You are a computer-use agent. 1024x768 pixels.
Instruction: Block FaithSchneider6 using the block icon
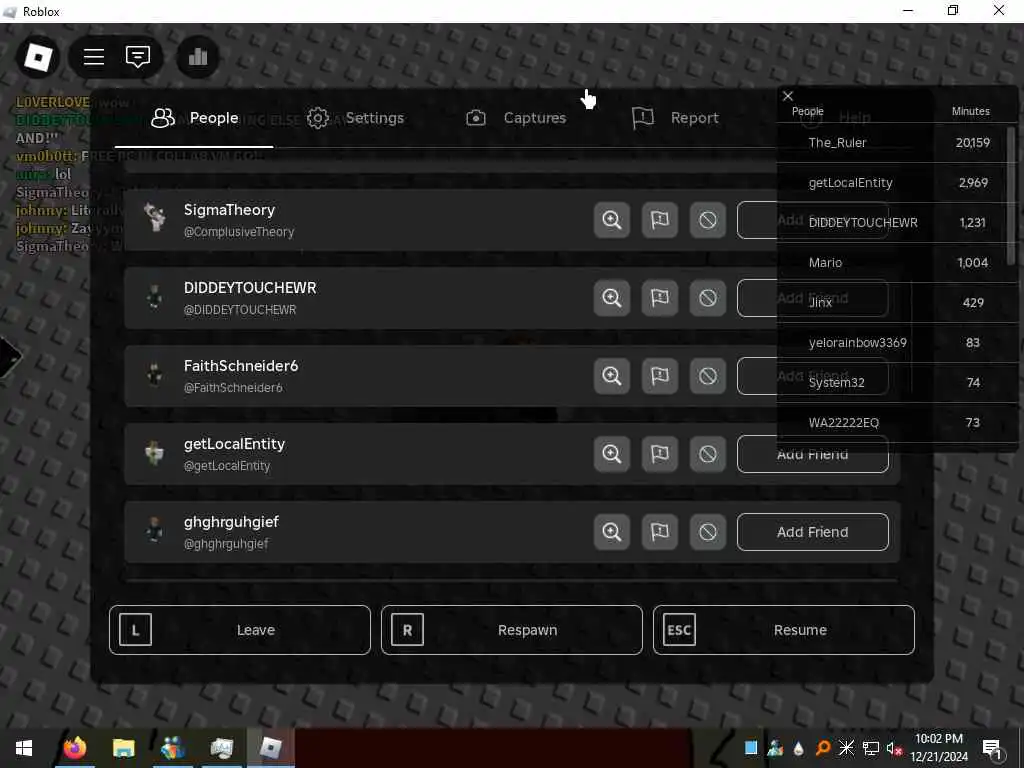coord(708,376)
